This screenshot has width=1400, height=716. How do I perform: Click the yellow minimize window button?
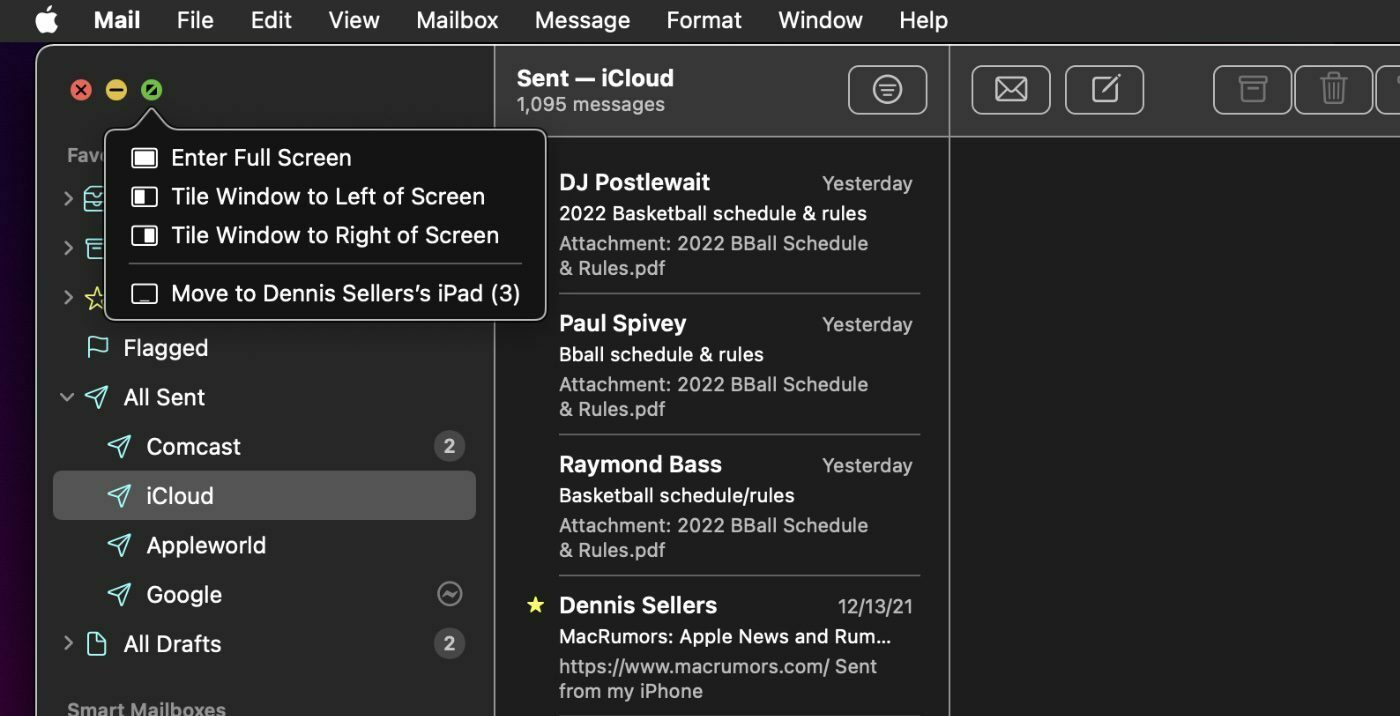pyautogui.click(x=116, y=90)
